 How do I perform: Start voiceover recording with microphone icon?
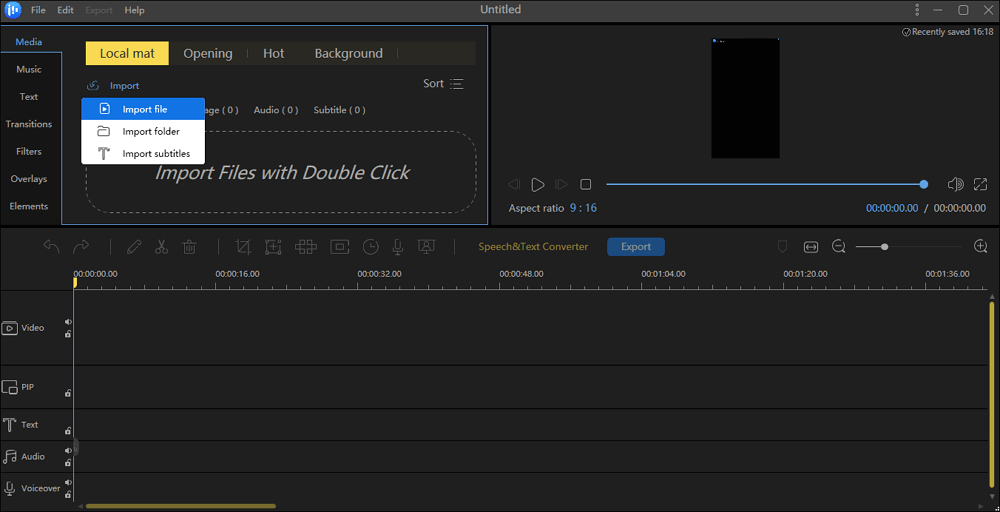[x=398, y=247]
